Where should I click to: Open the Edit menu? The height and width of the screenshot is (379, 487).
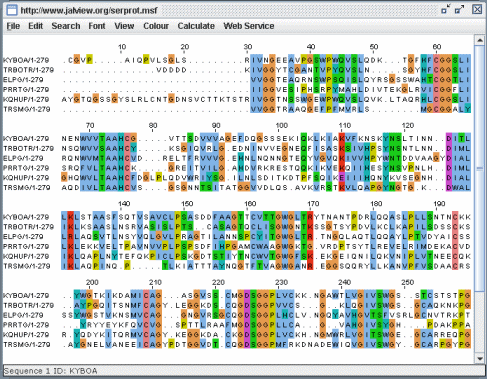35,26
